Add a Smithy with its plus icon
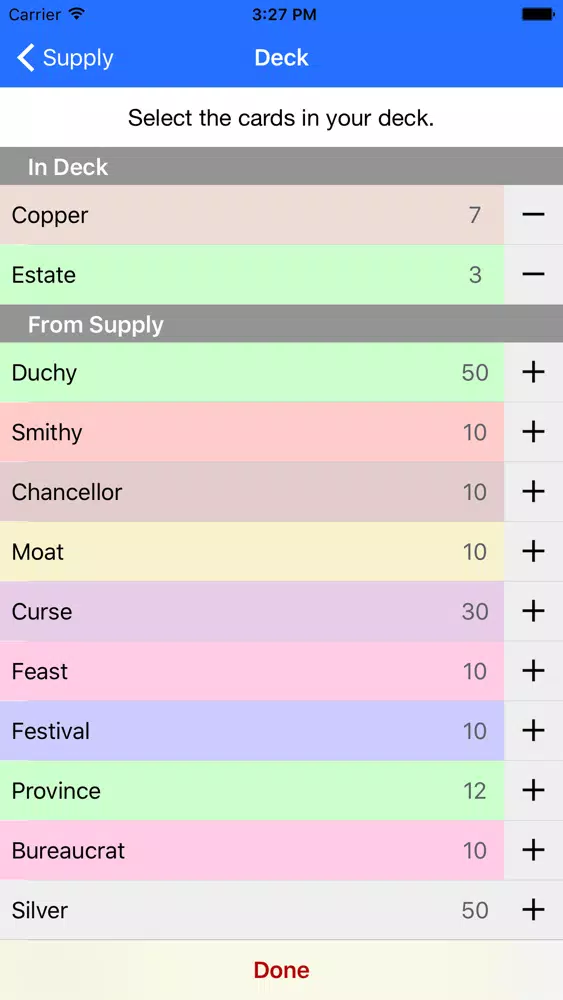This screenshot has width=563, height=1000. tap(533, 432)
